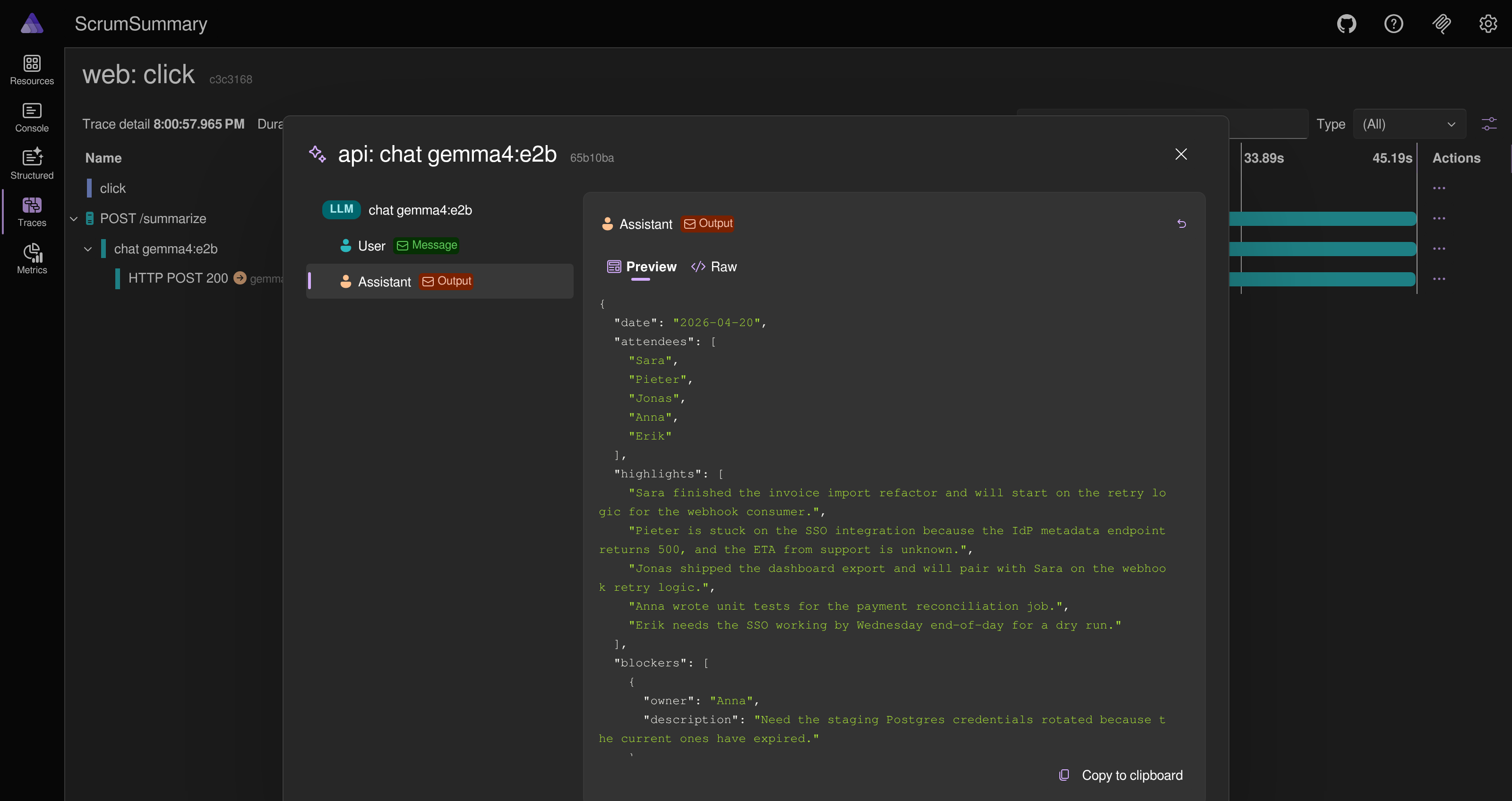
Task: Click the ScrumSummary app logo
Action: click(32, 24)
